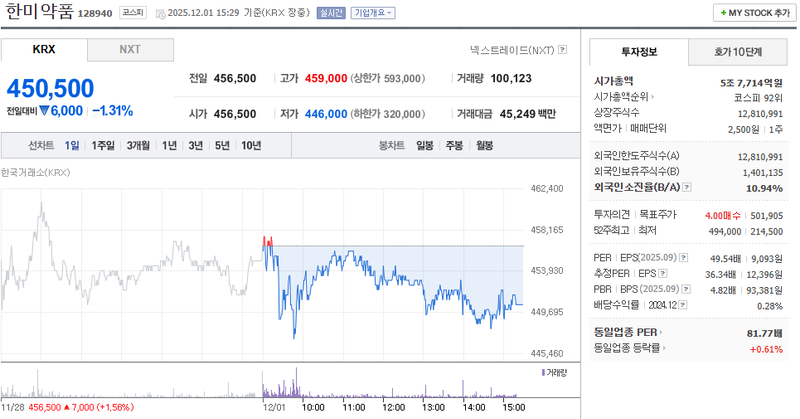The width and height of the screenshot is (800, 419).
Task: Click help icon next to 배당수익률 2024.12
Action: [x=683, y=305]
